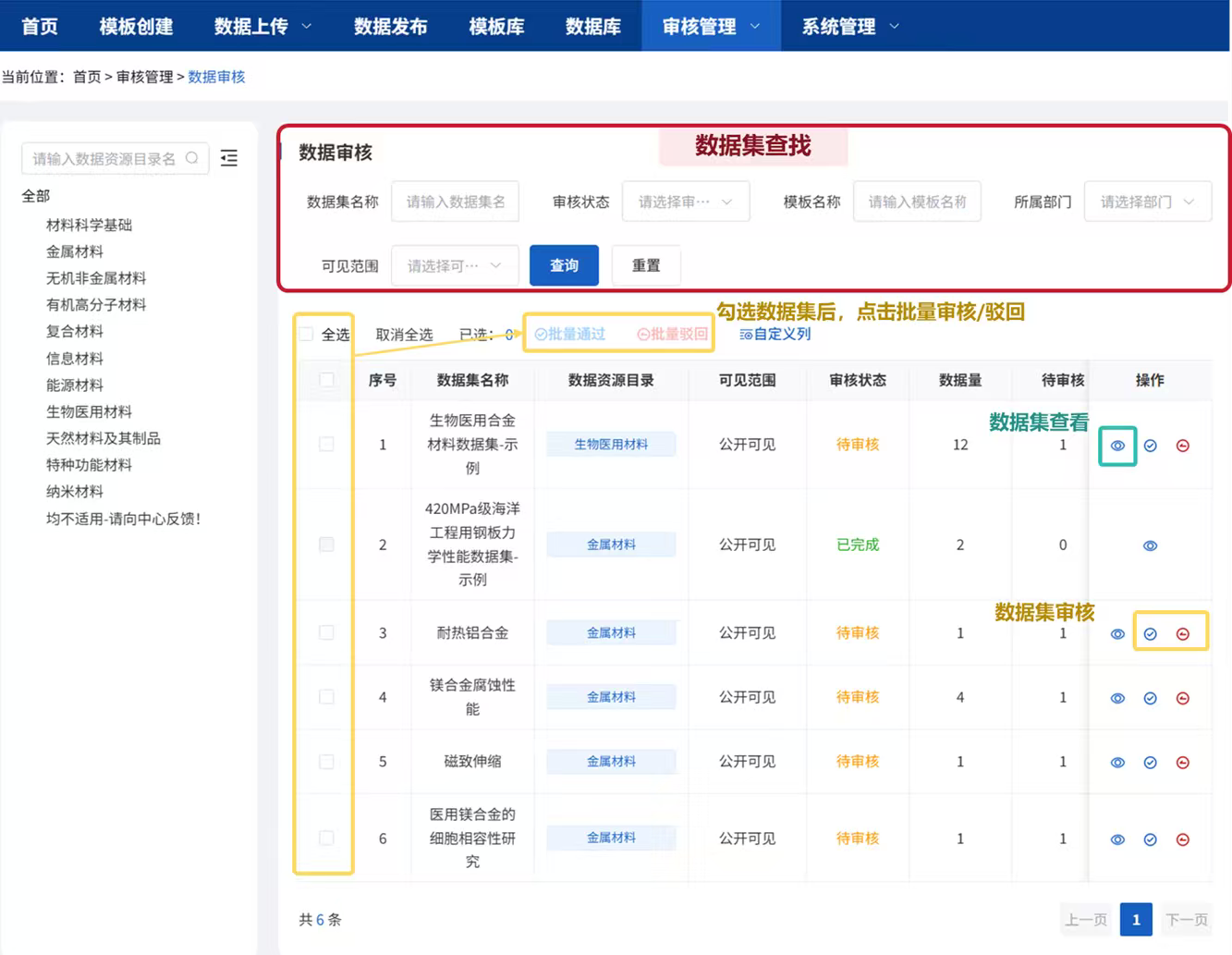This screenshot has width=1232, height=955.
Task: View the 420MPa级海洋工程用钢板 dataset details
Action: pyautogui.click(x=1150, y=545)
